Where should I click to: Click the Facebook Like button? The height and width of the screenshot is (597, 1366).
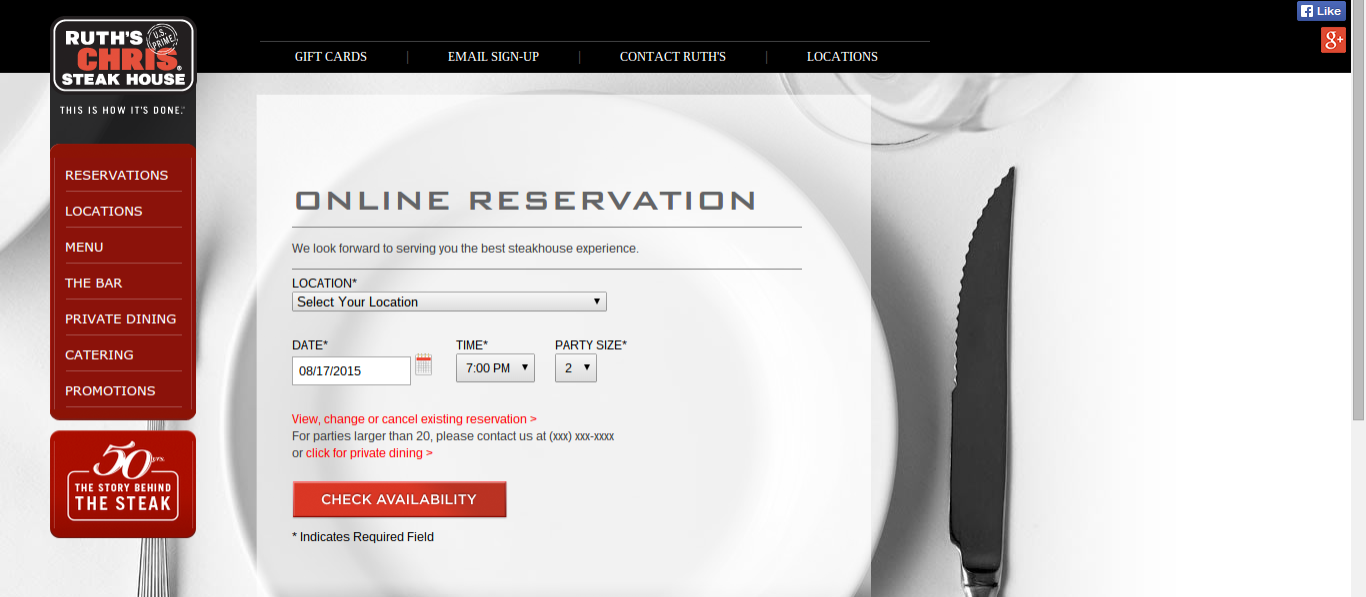coord(1321,11)
